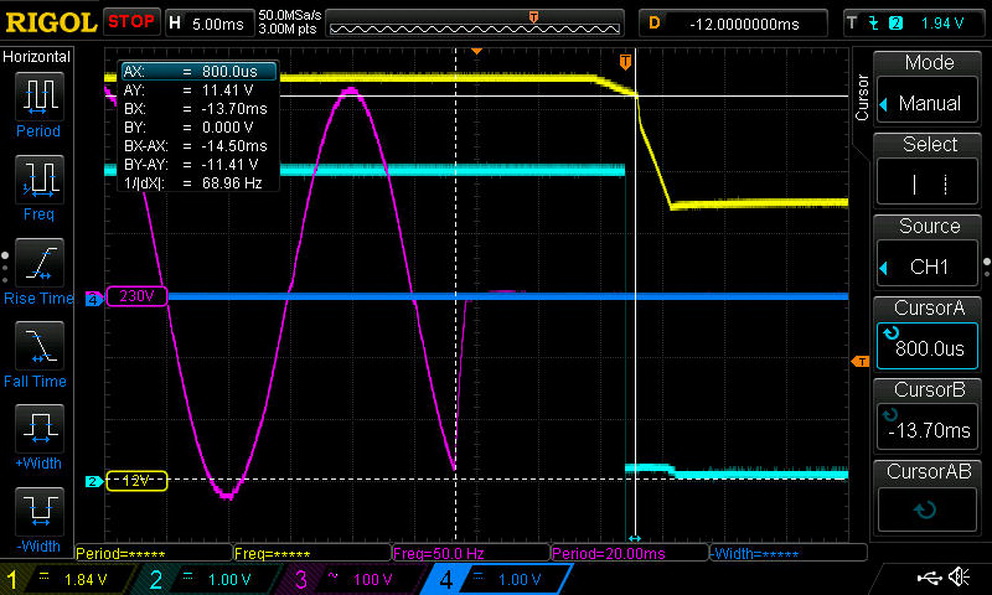Image resolution: width=992 pixels, height=595 pixels.
Task: Select the -Width measurement icon
Action: [x=38, y=511]
